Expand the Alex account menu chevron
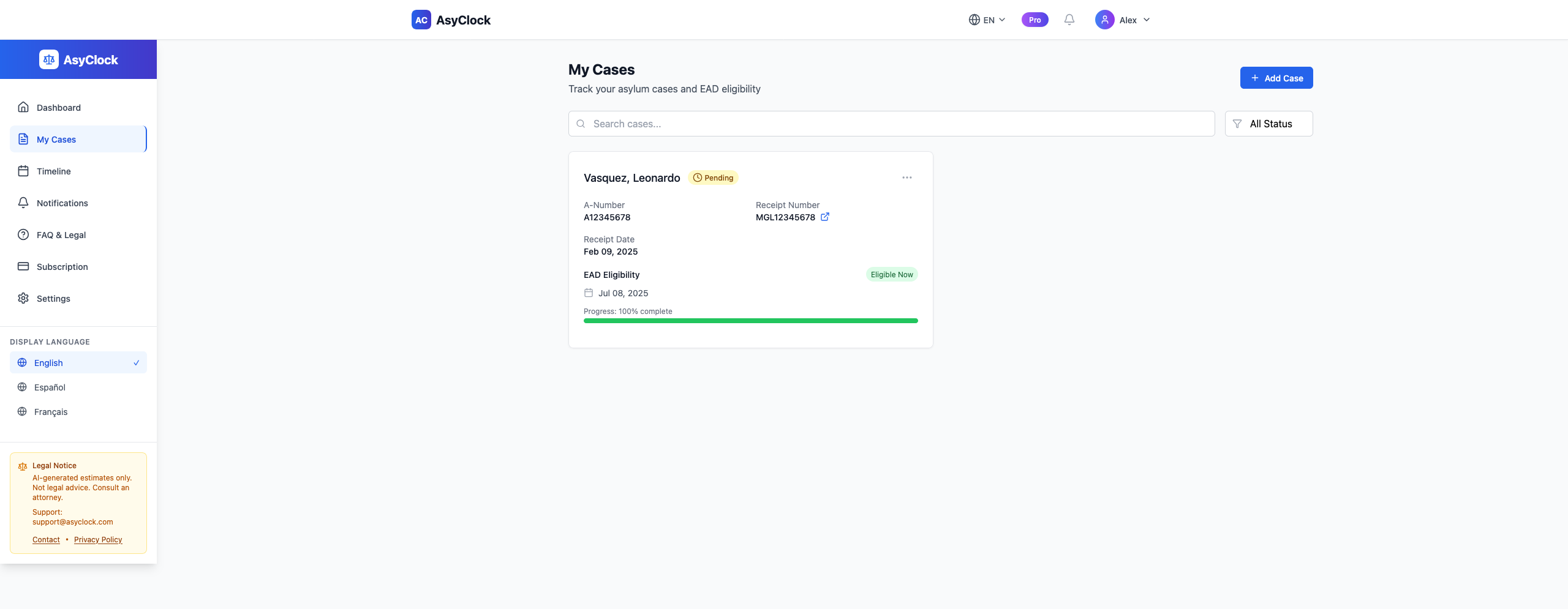The width and height of the screenshot is (1568, 609). coord(1147,20)
